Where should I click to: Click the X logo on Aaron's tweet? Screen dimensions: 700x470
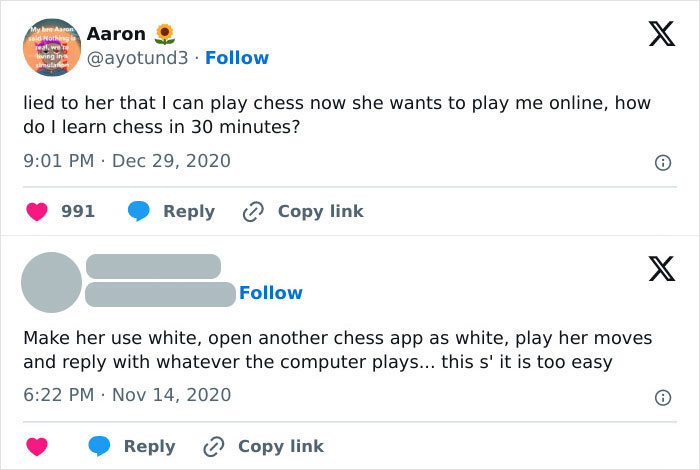[661, 34]
